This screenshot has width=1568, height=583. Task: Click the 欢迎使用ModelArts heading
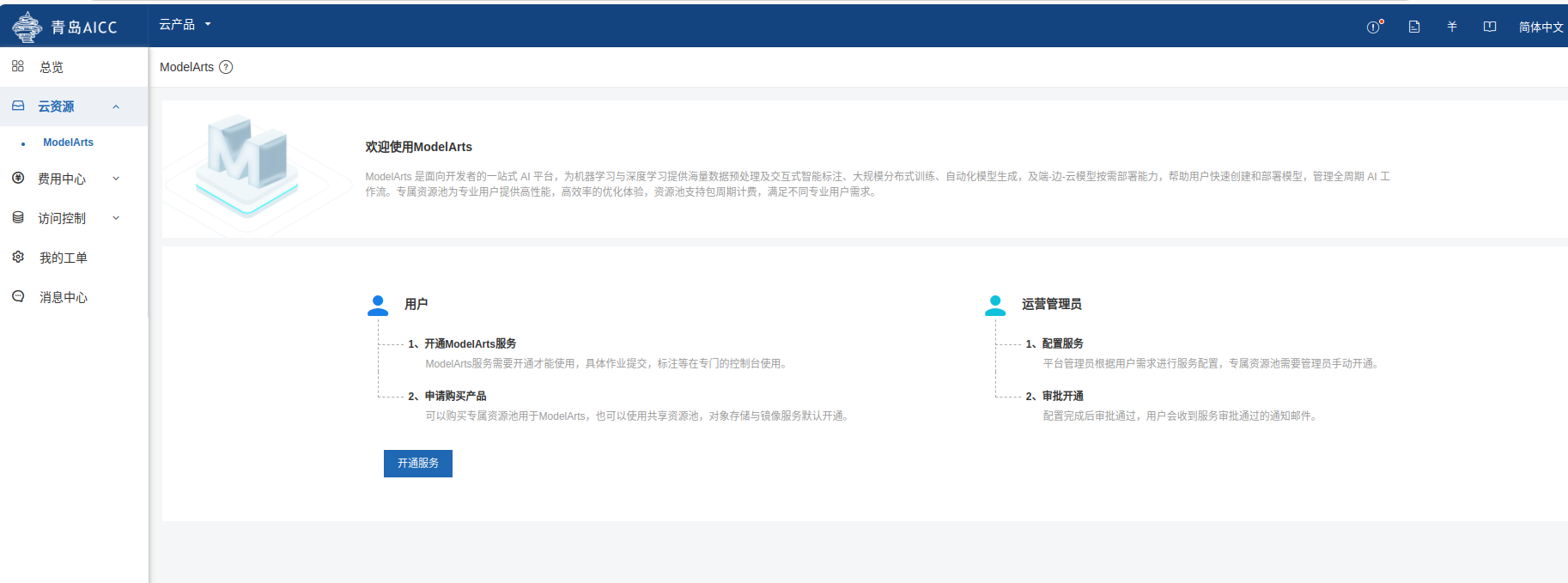419,147
